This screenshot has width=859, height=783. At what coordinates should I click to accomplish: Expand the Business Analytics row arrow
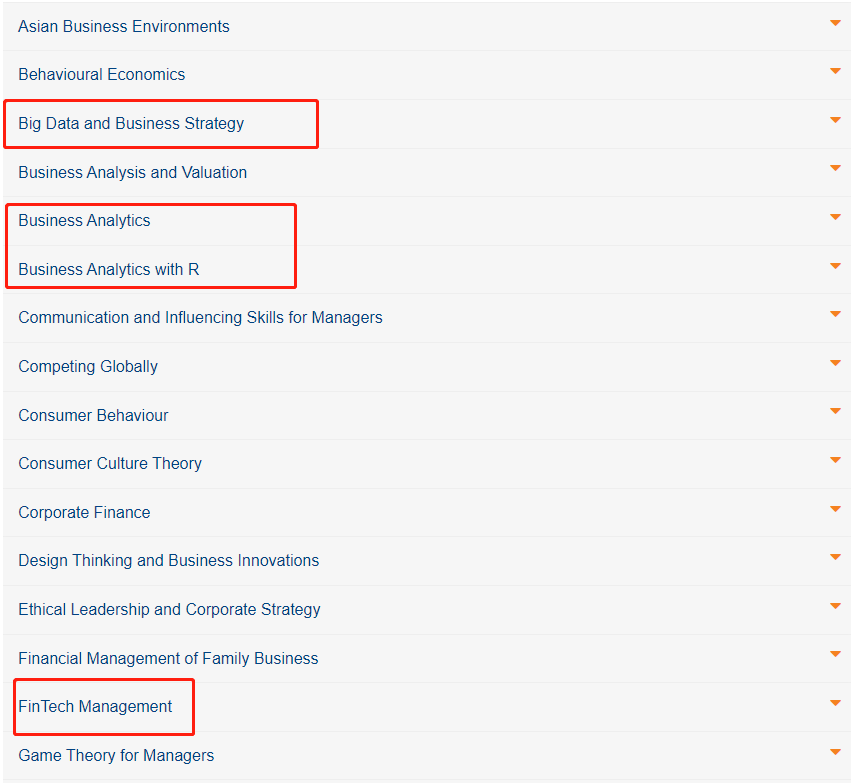tap(835, 217)
